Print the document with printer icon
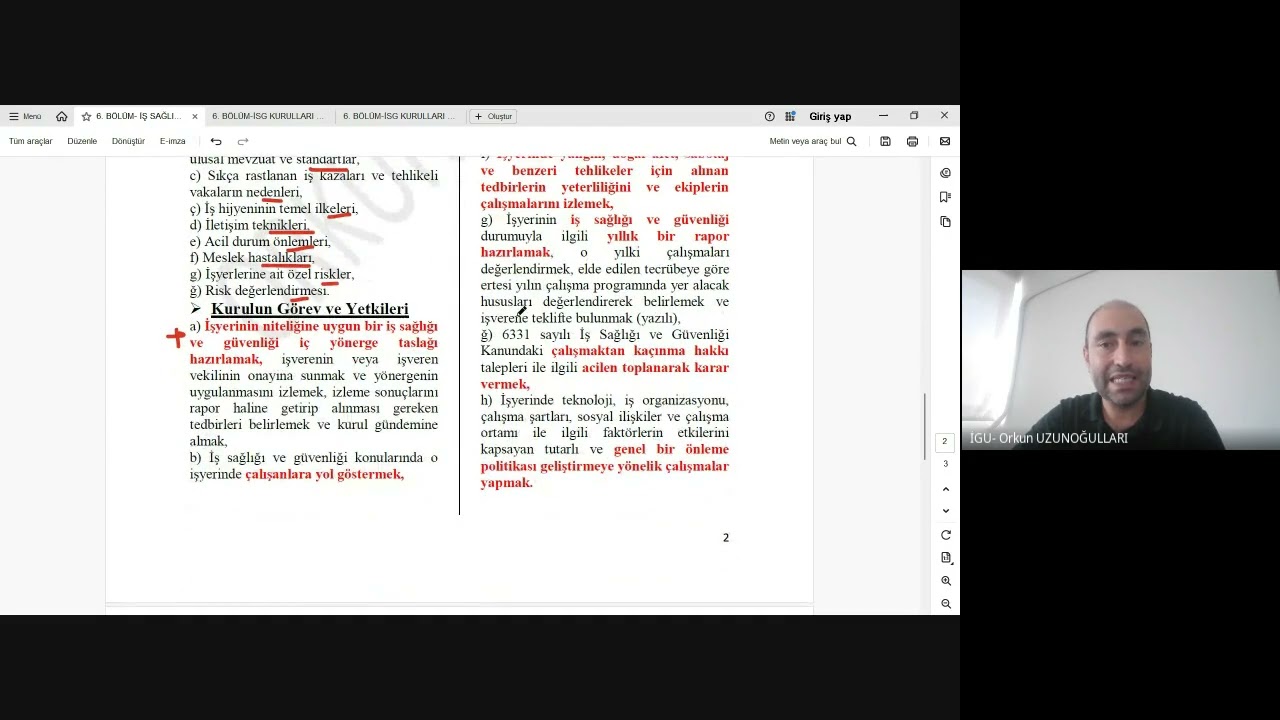The image size is (1280, 720). pos(912,141)
